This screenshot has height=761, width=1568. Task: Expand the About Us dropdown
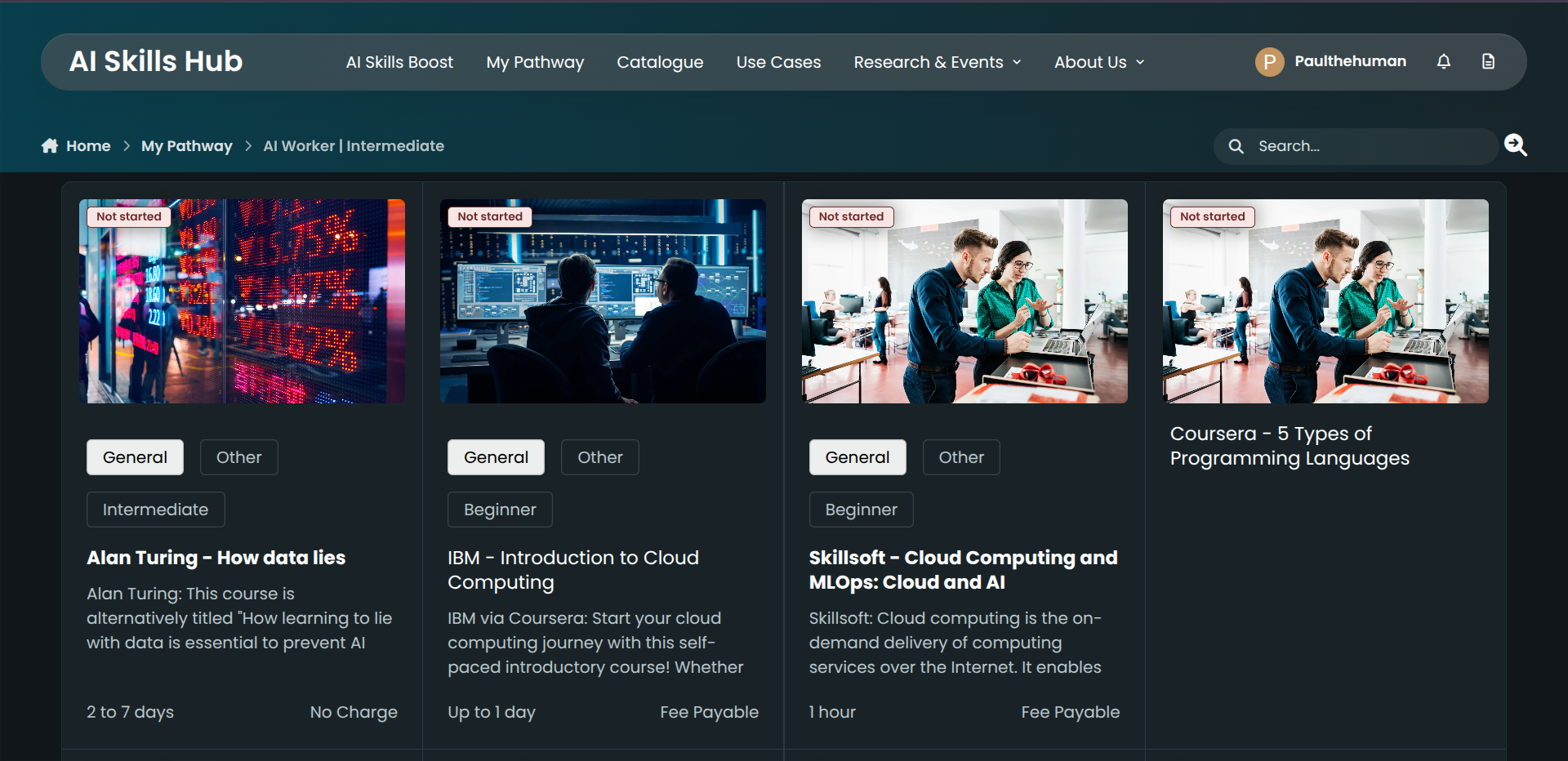coord(1099,62)
